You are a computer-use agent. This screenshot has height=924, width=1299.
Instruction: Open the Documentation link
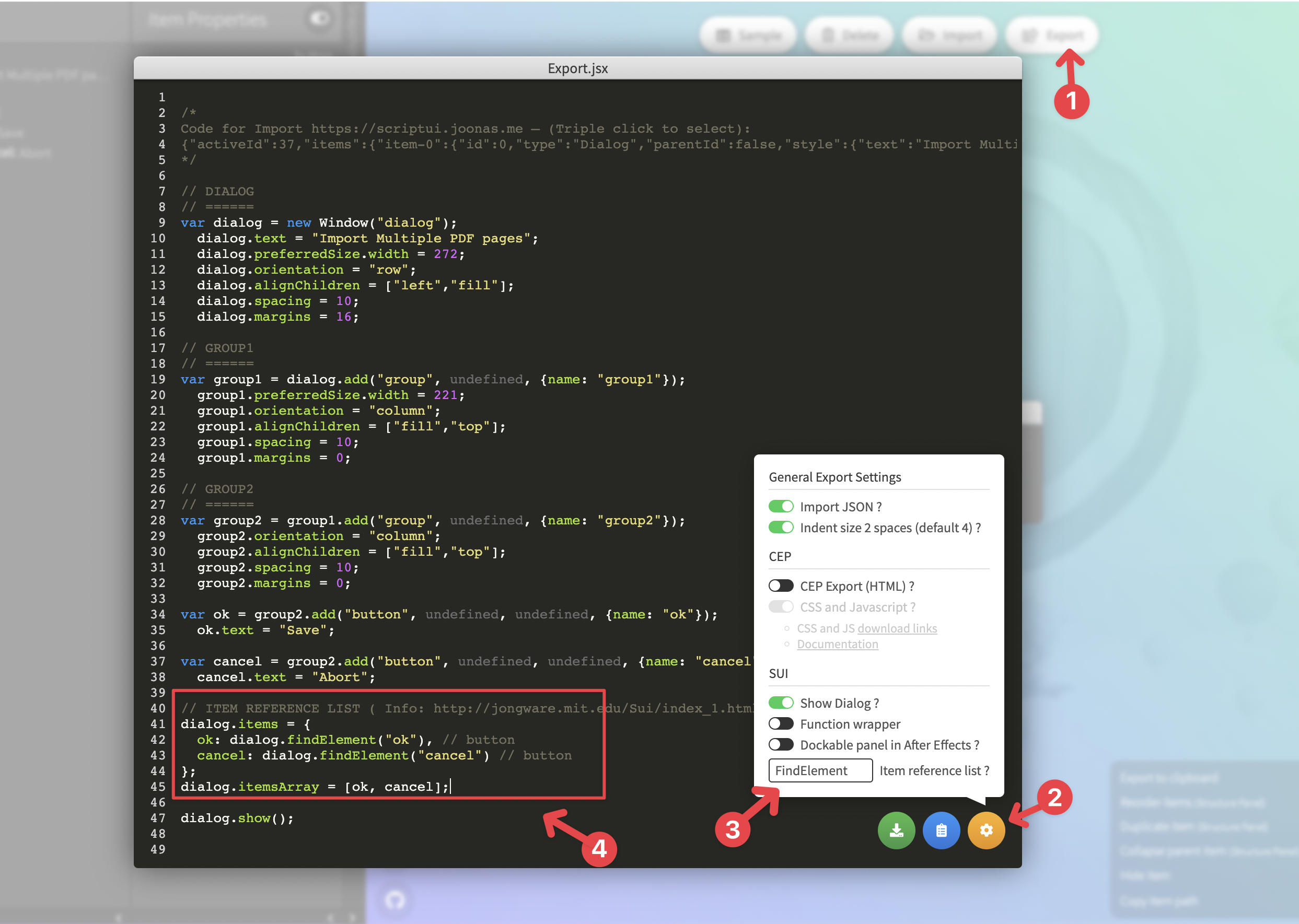click(x=838, y=644)
